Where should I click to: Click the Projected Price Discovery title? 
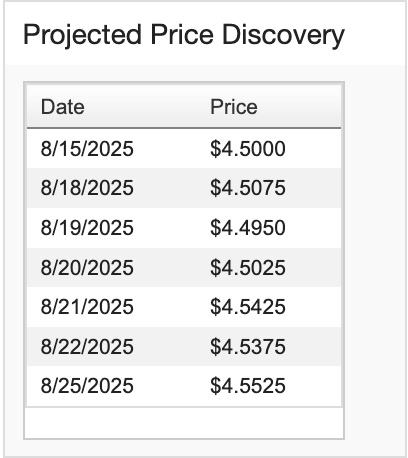[184, 36]
